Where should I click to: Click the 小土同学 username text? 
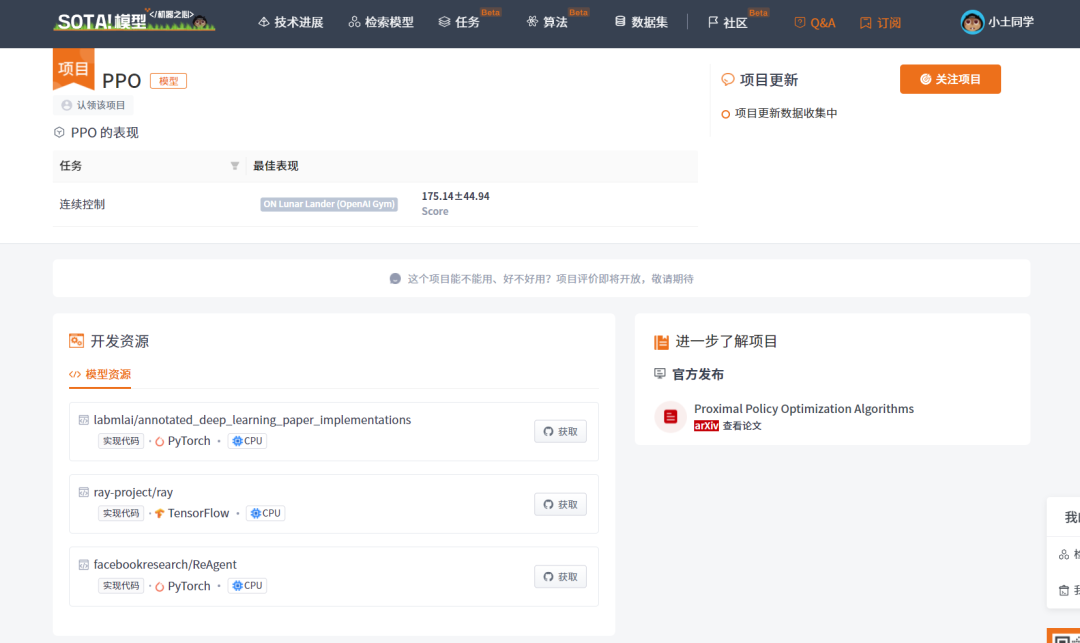tap(1010, 22)
